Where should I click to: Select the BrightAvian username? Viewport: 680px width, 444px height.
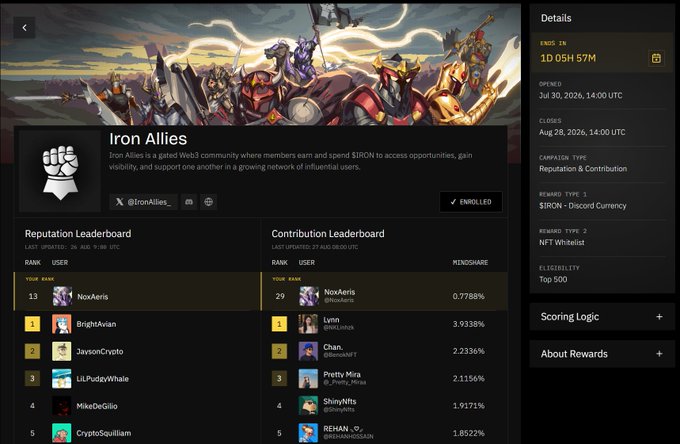pos(96,324)
